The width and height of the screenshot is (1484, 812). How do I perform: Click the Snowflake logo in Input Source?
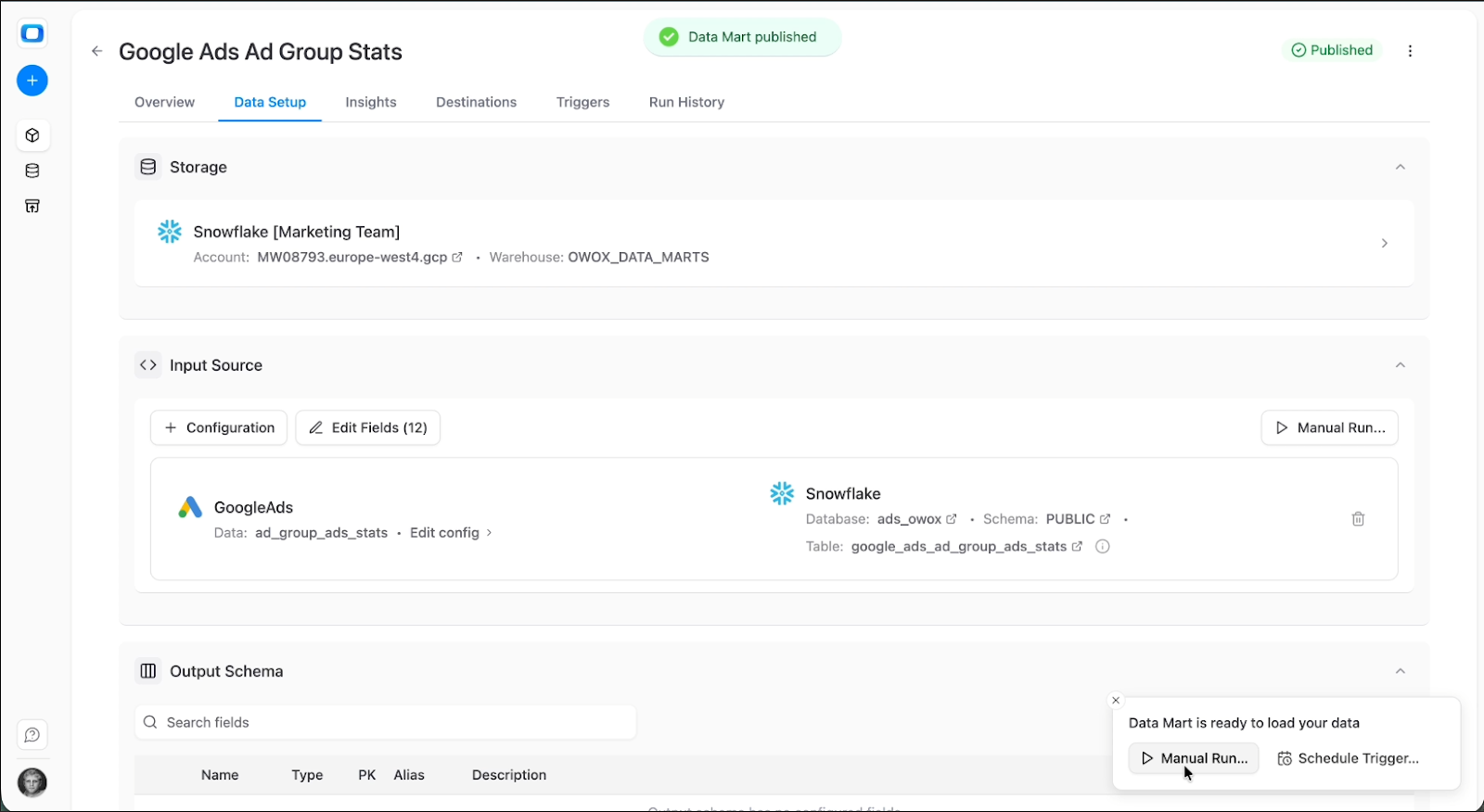[x=782, y=493]
